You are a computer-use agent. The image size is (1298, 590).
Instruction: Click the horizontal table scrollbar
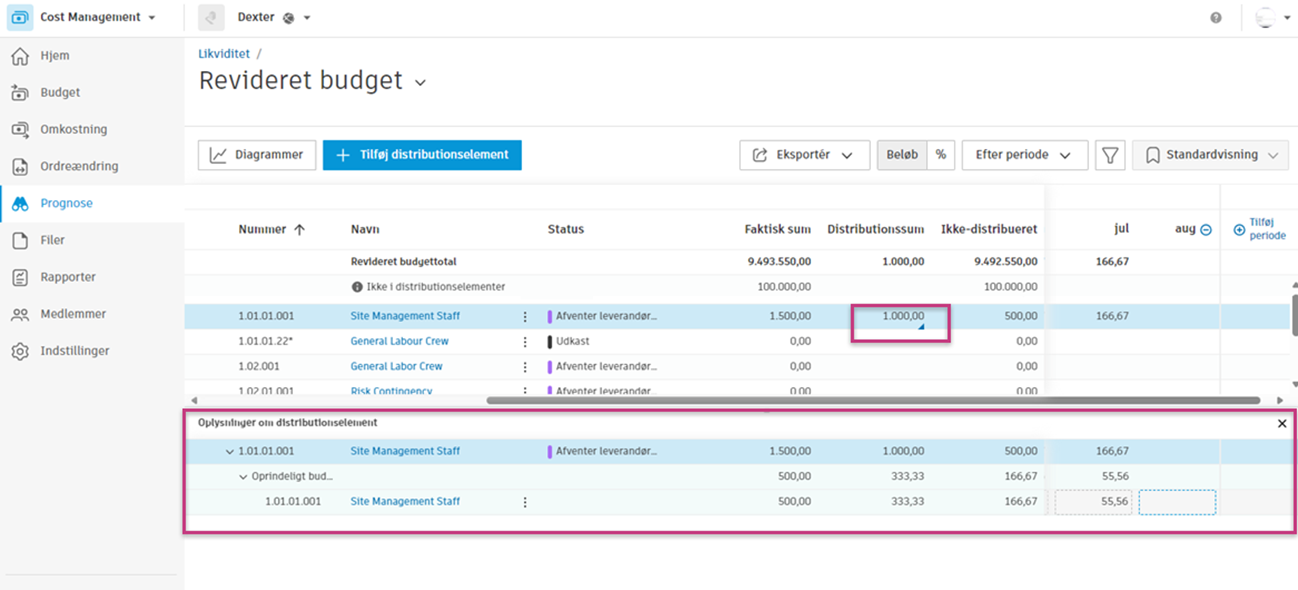872,401
